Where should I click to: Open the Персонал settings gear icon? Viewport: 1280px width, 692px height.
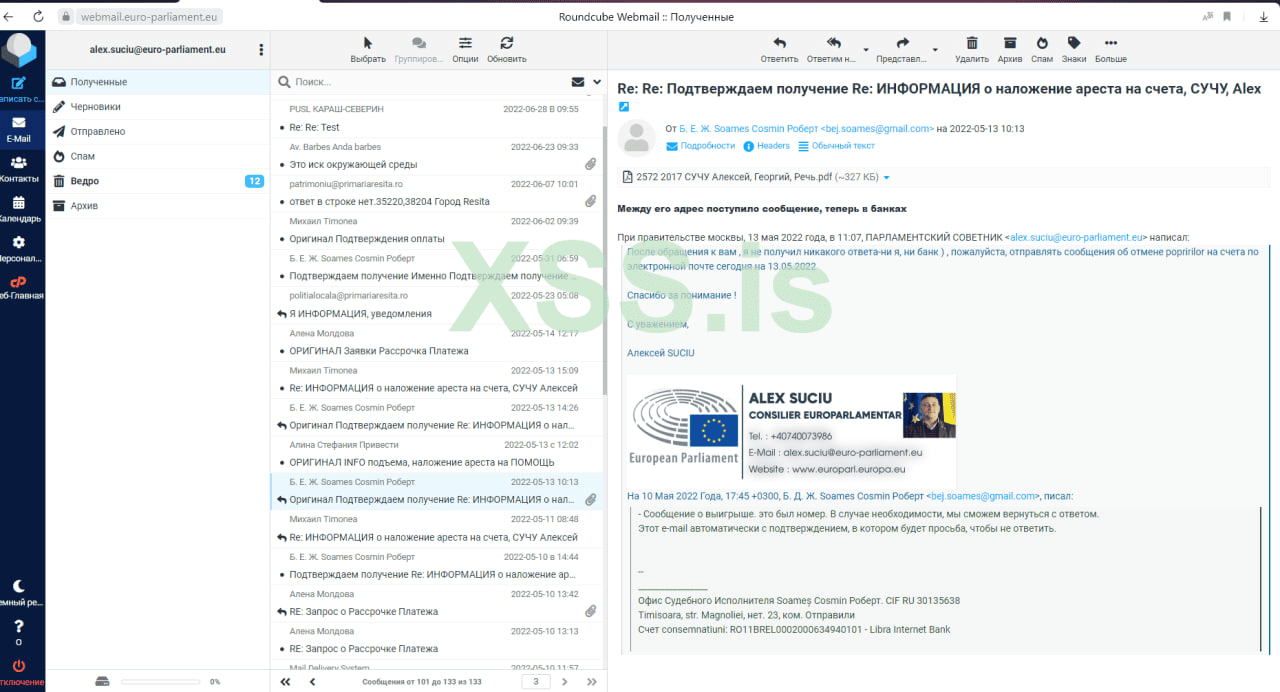click(x=19, y=249)
